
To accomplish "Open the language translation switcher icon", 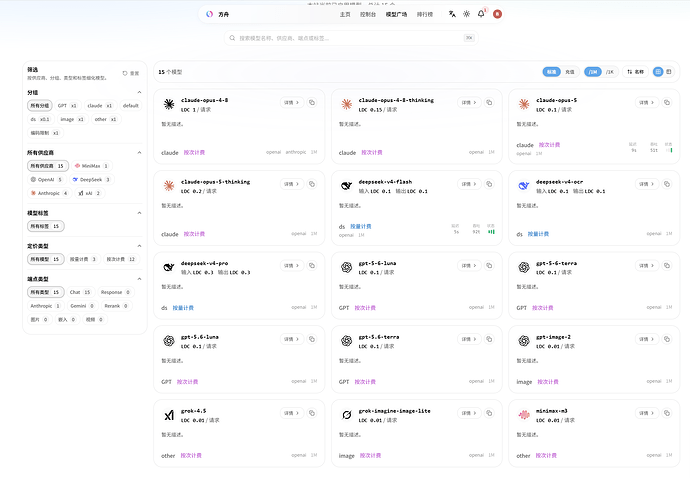I will tap(452, 14).
